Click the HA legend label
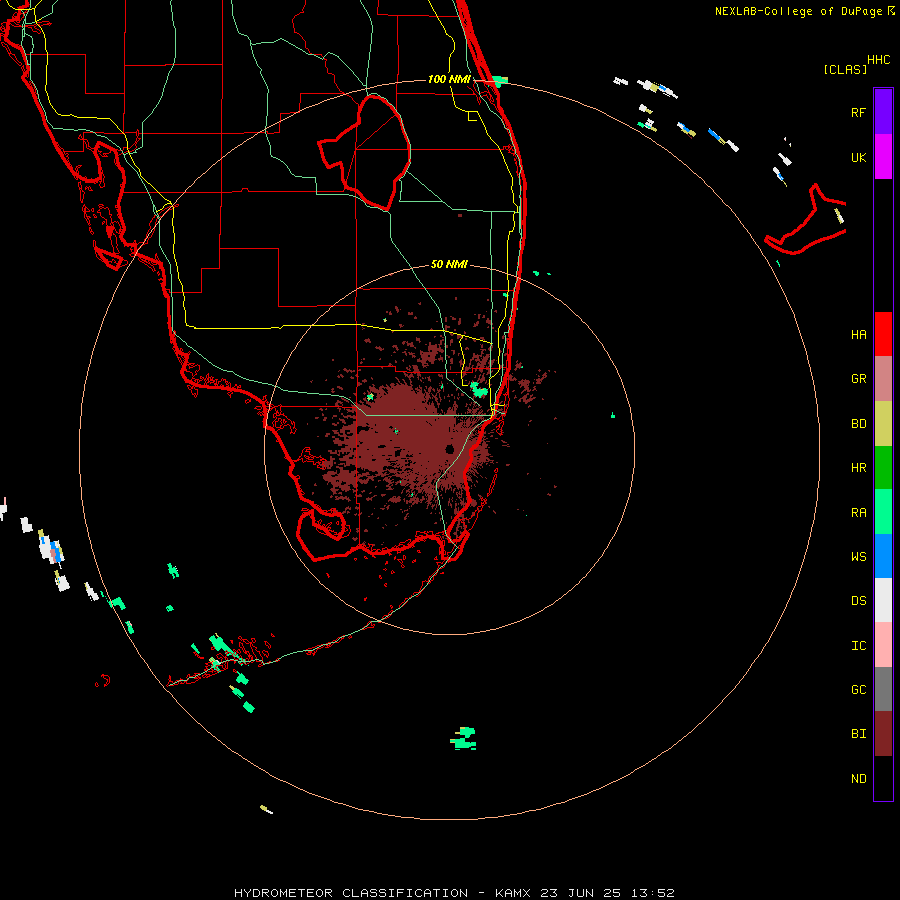The width and height of the screenshot is (900, 900). tap(858, 335)
